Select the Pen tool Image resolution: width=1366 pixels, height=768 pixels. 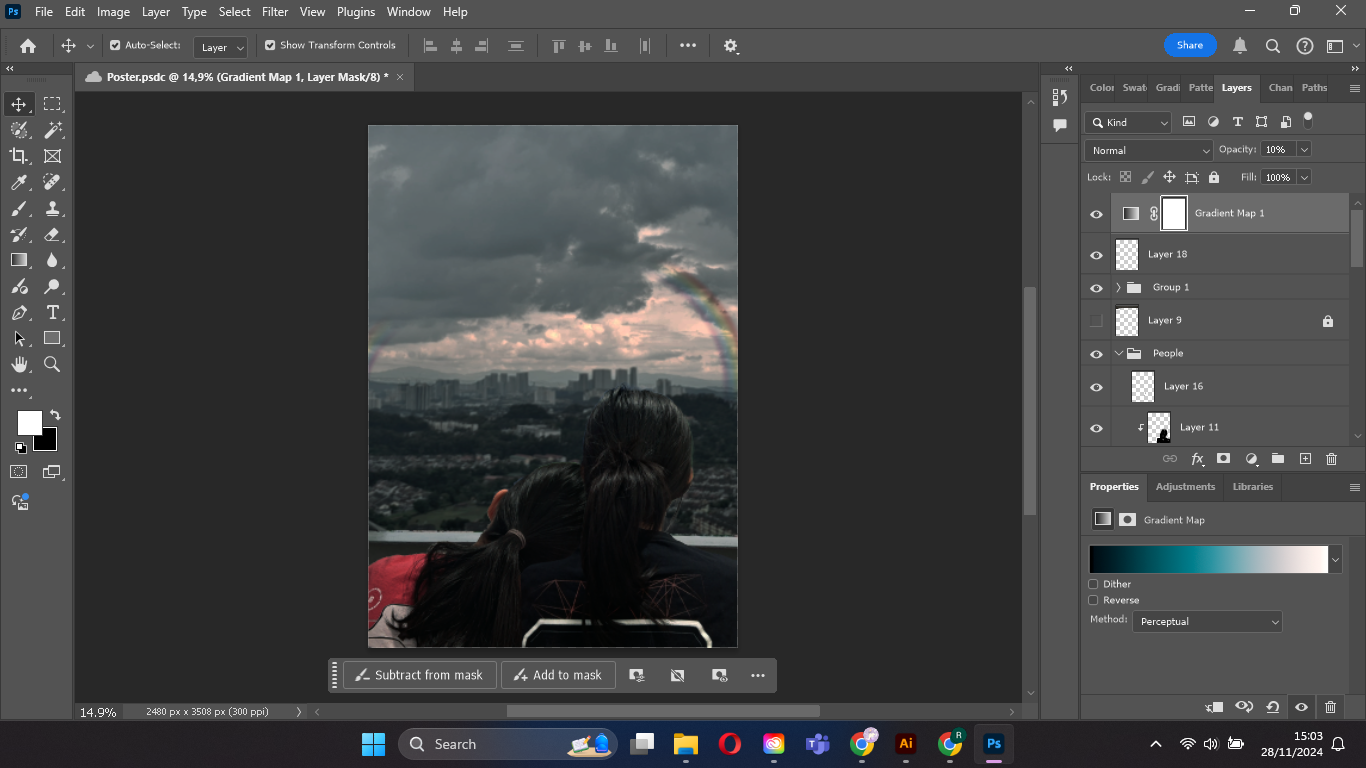tap(19, 313)
